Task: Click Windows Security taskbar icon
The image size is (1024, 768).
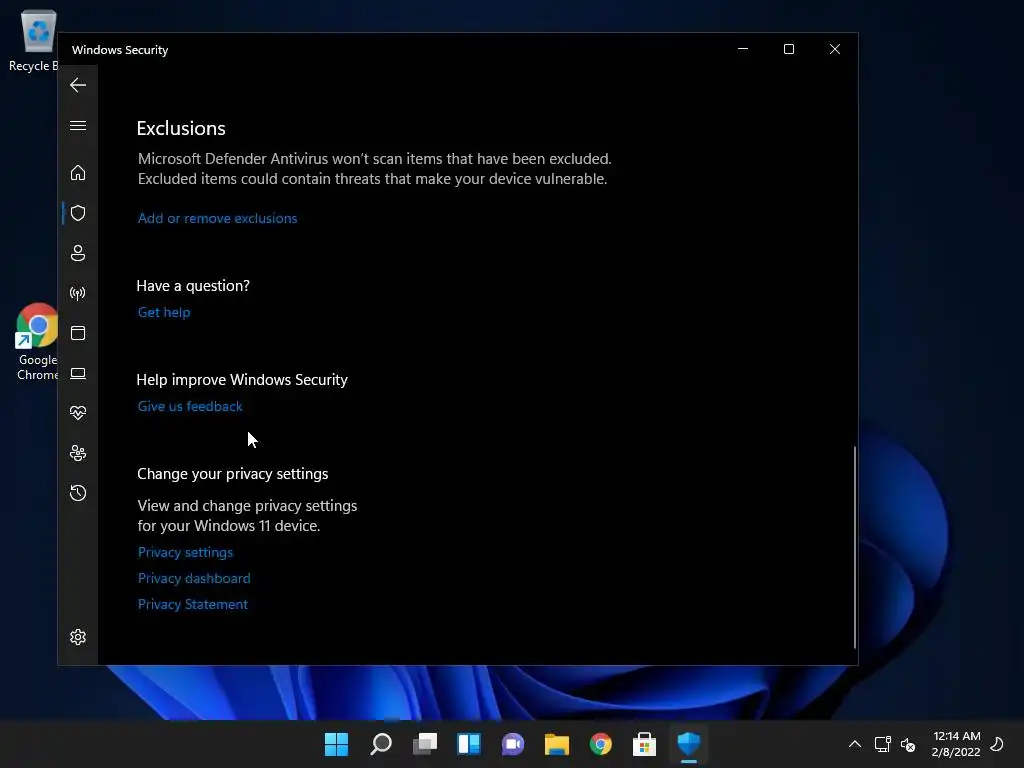Action: tap(688, 744)
